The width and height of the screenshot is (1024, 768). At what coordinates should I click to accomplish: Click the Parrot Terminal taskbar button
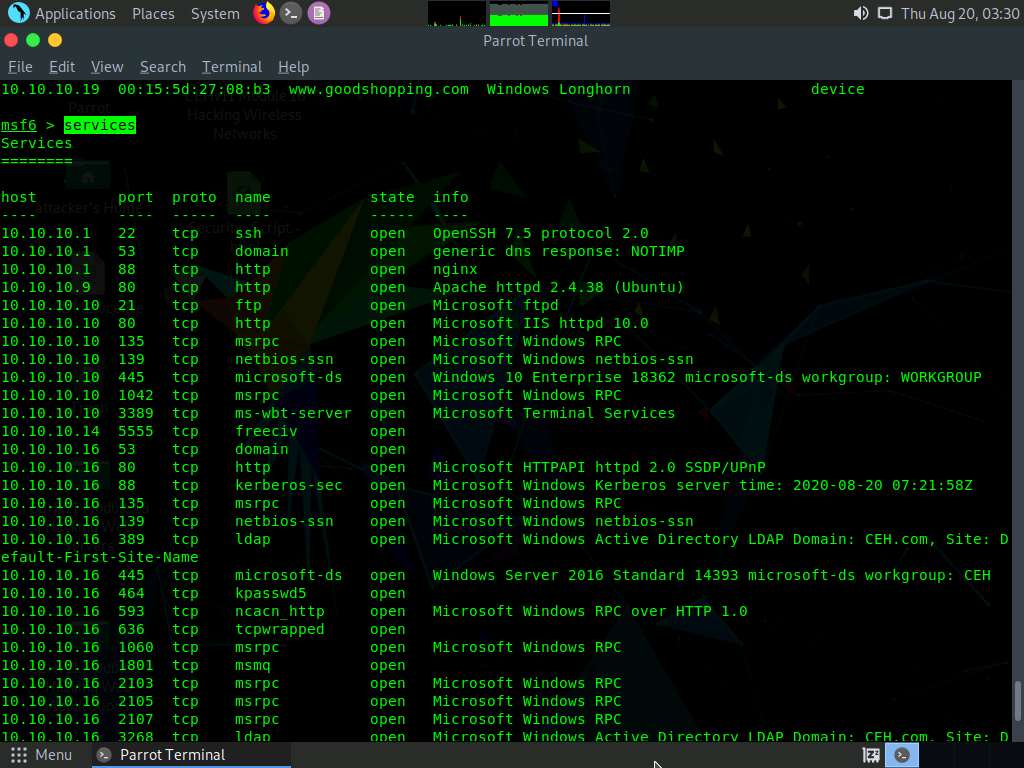(192, 755)
